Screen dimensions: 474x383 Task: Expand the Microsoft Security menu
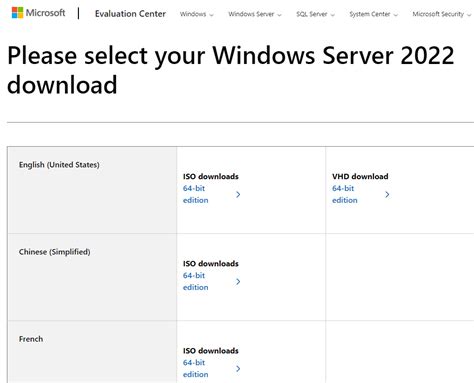pos(442,14)
